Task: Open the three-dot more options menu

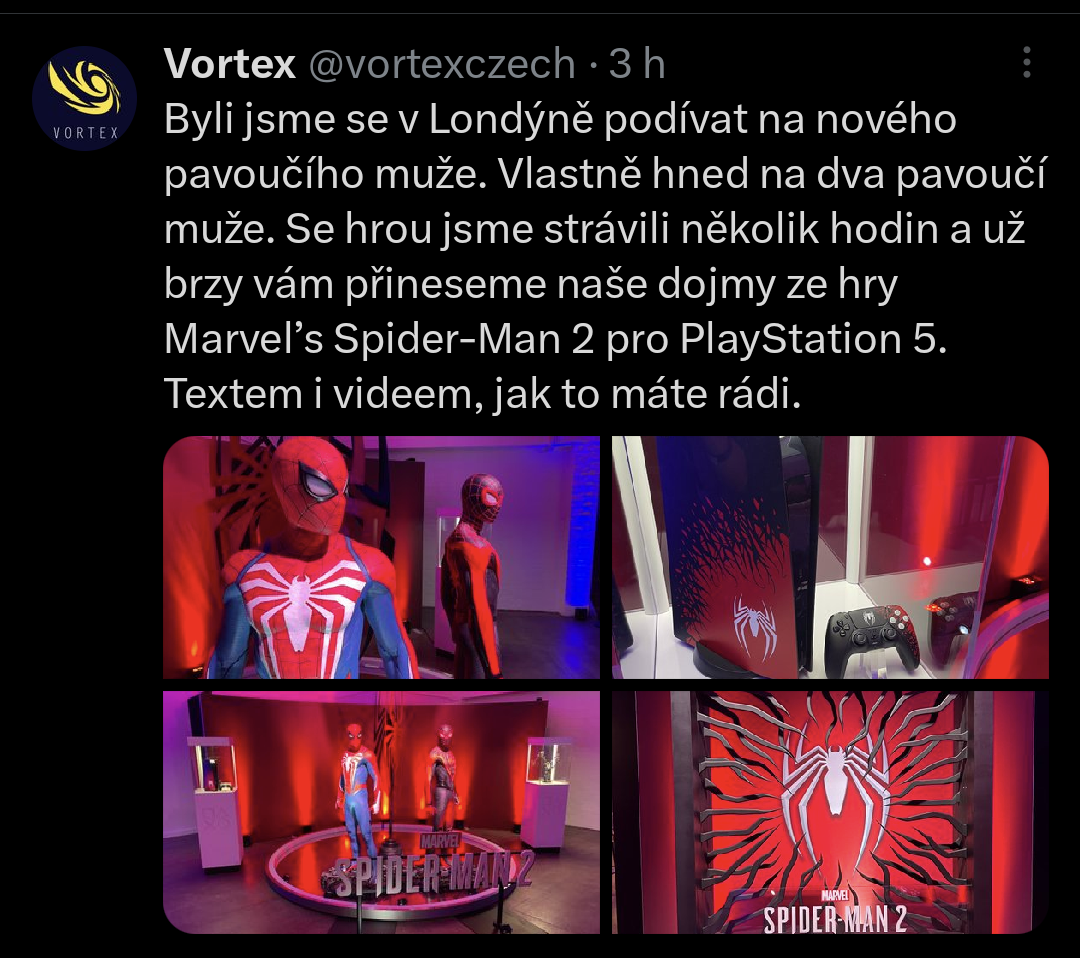Action: 1026,63
